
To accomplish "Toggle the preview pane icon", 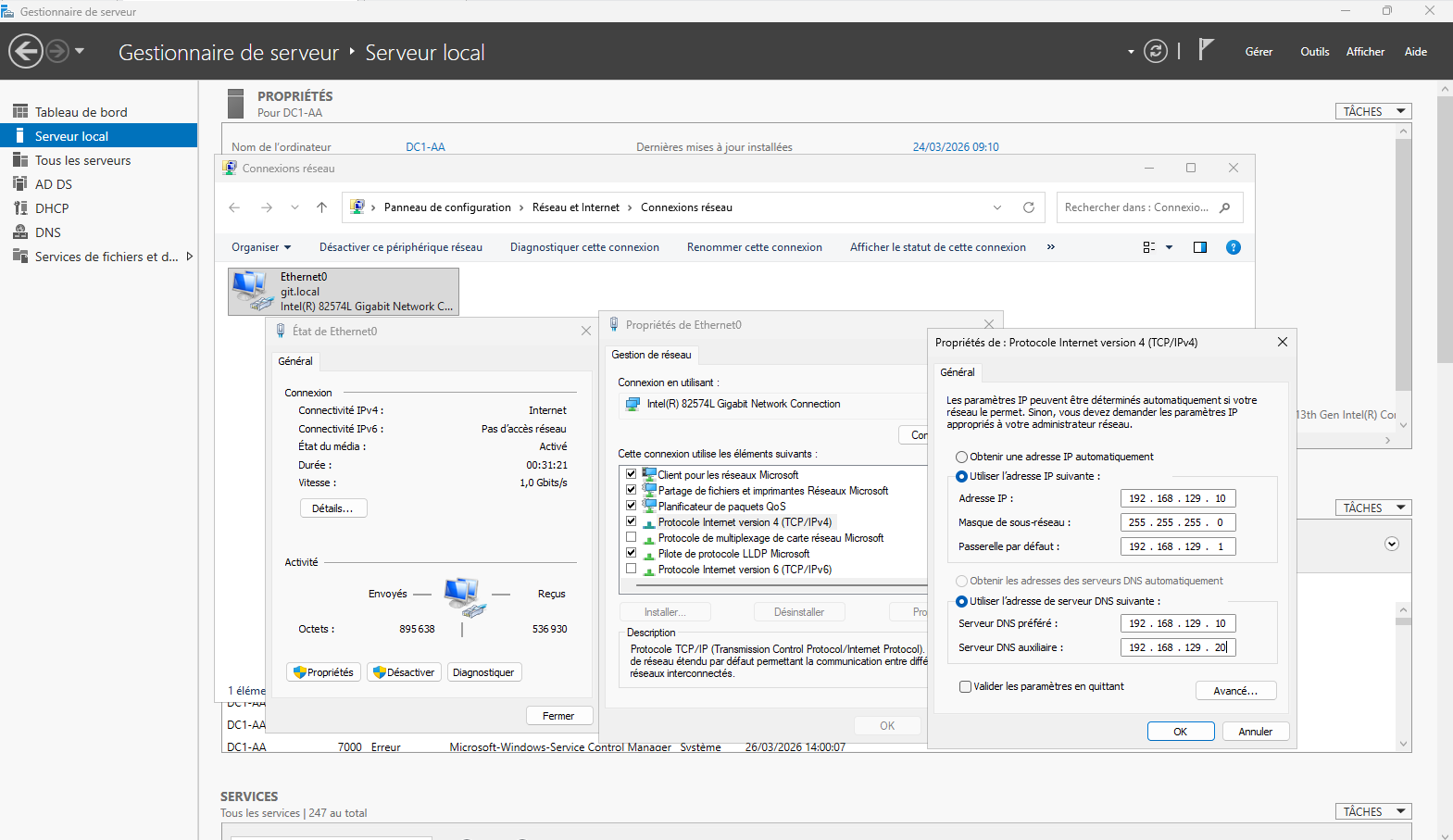I will (x=1200, y=247).
